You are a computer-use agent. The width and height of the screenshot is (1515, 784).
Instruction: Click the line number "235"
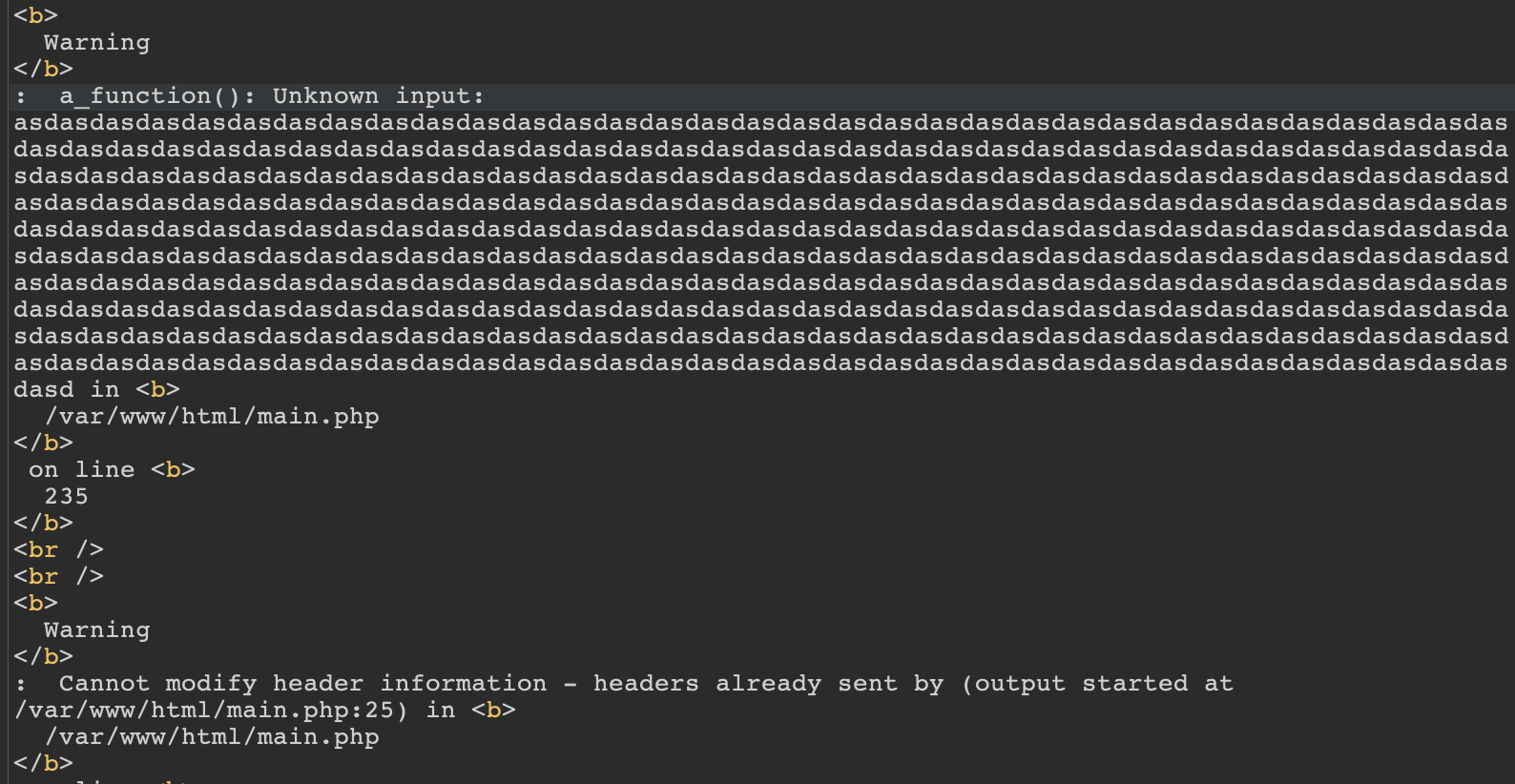(66, 497)
